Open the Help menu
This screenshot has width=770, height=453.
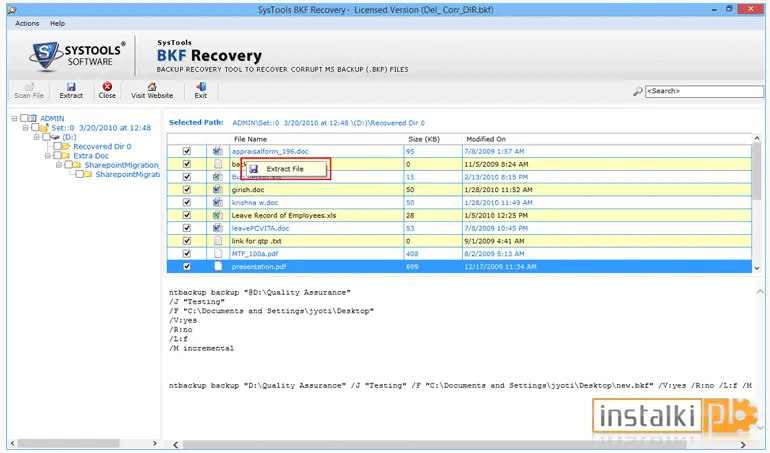pyautogui.click(x=57, y=23)
